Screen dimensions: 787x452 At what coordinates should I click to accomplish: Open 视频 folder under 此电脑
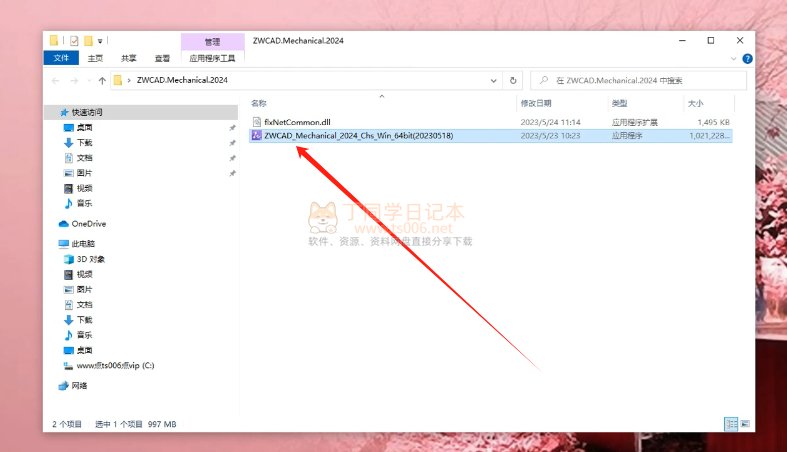(84, 274)
